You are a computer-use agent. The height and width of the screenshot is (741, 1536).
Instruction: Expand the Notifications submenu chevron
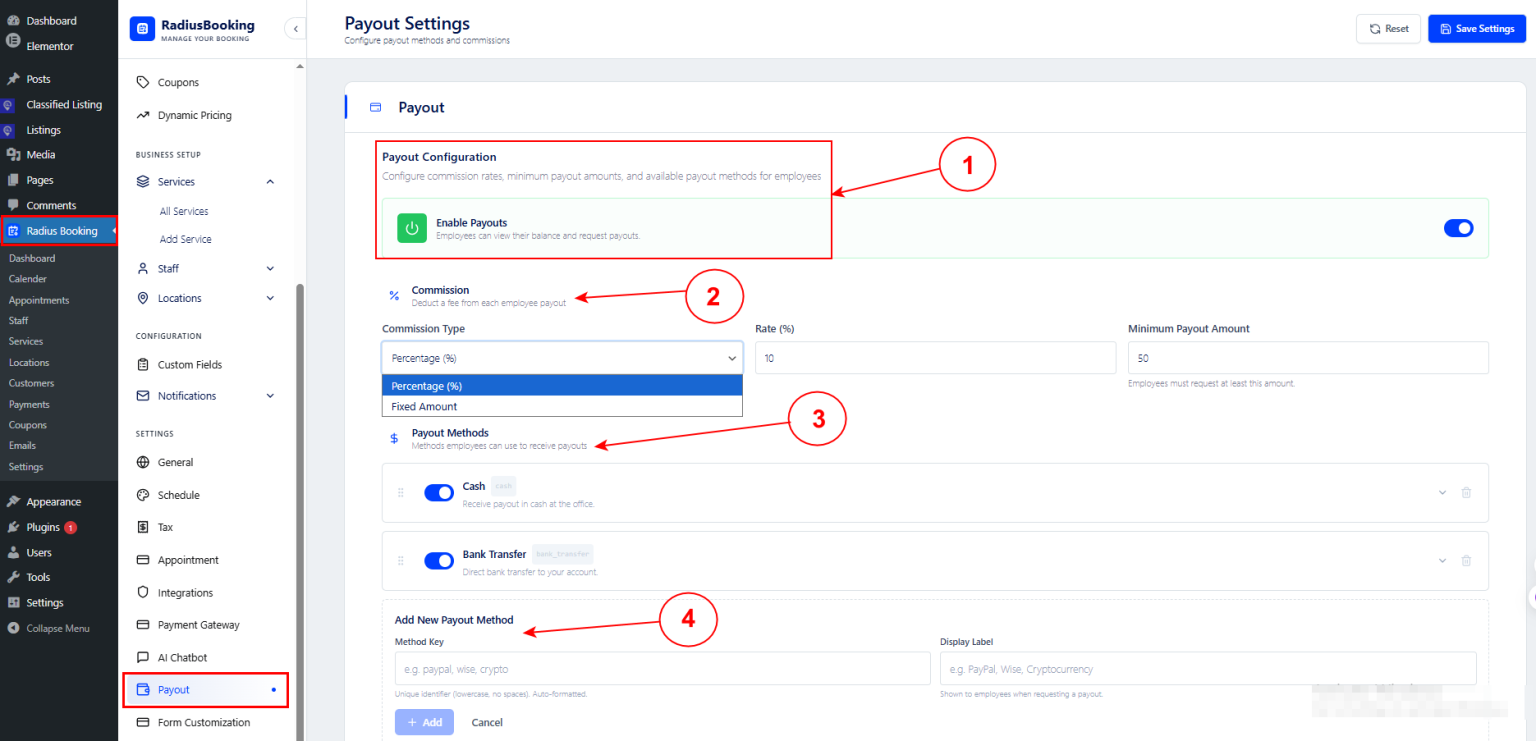pos(270,396)
